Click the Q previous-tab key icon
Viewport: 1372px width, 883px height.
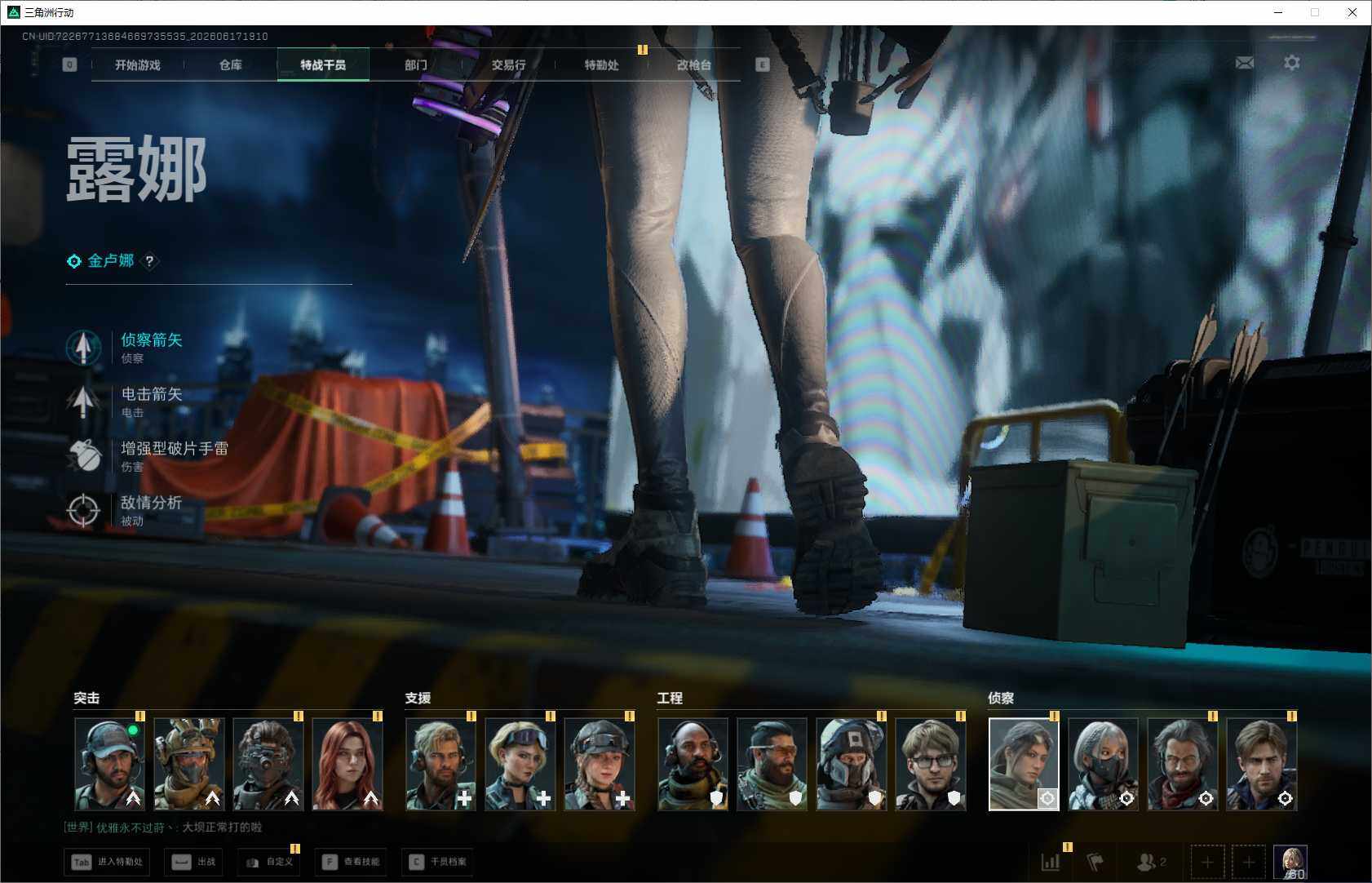pyautogui.click(x=69, y=64)
